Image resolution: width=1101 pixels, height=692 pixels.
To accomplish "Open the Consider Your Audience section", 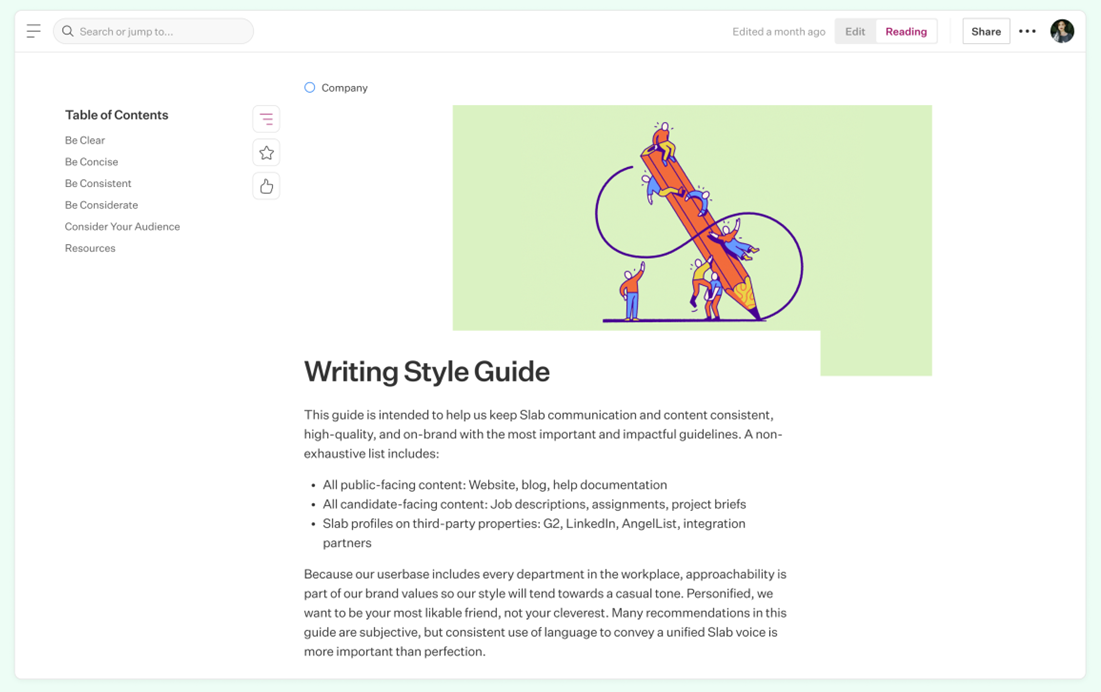I will [x=122, y=226].
